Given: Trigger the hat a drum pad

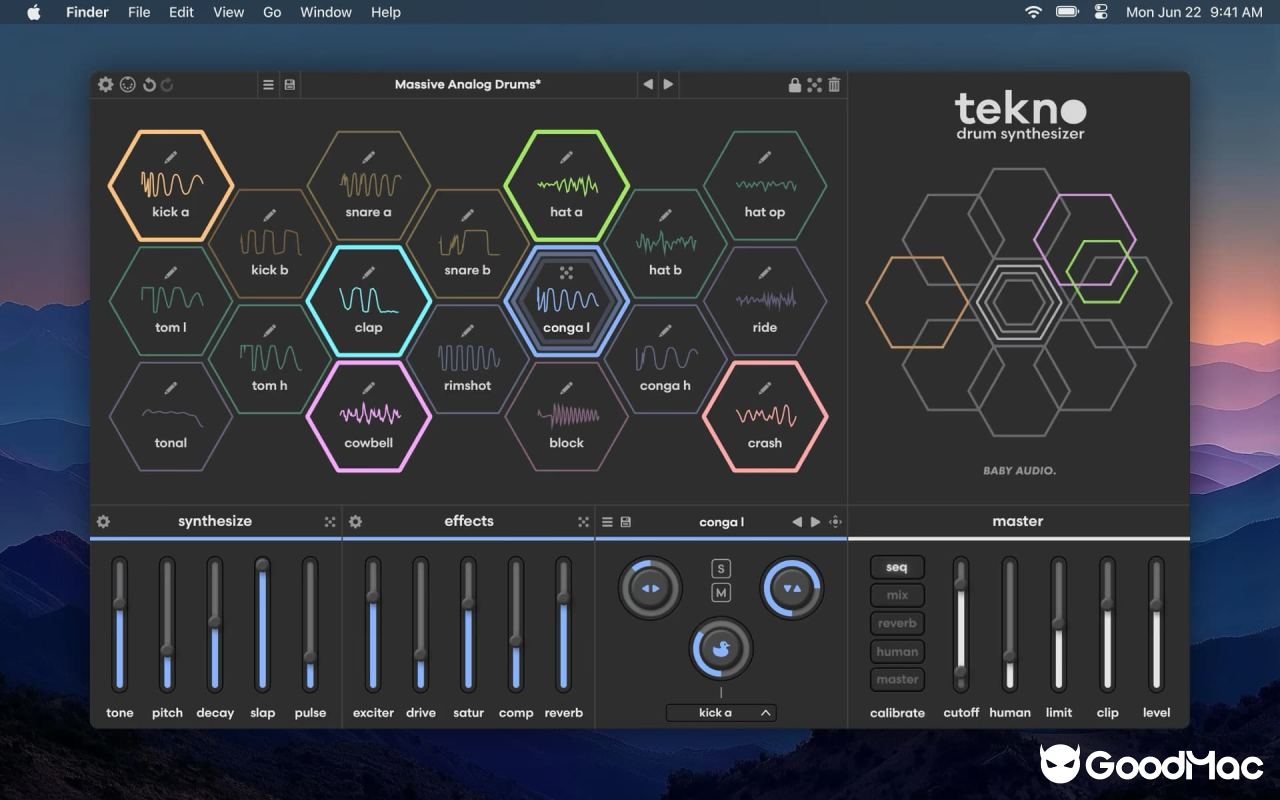Looking at the screenshot, I should click(x=566, y=185).
